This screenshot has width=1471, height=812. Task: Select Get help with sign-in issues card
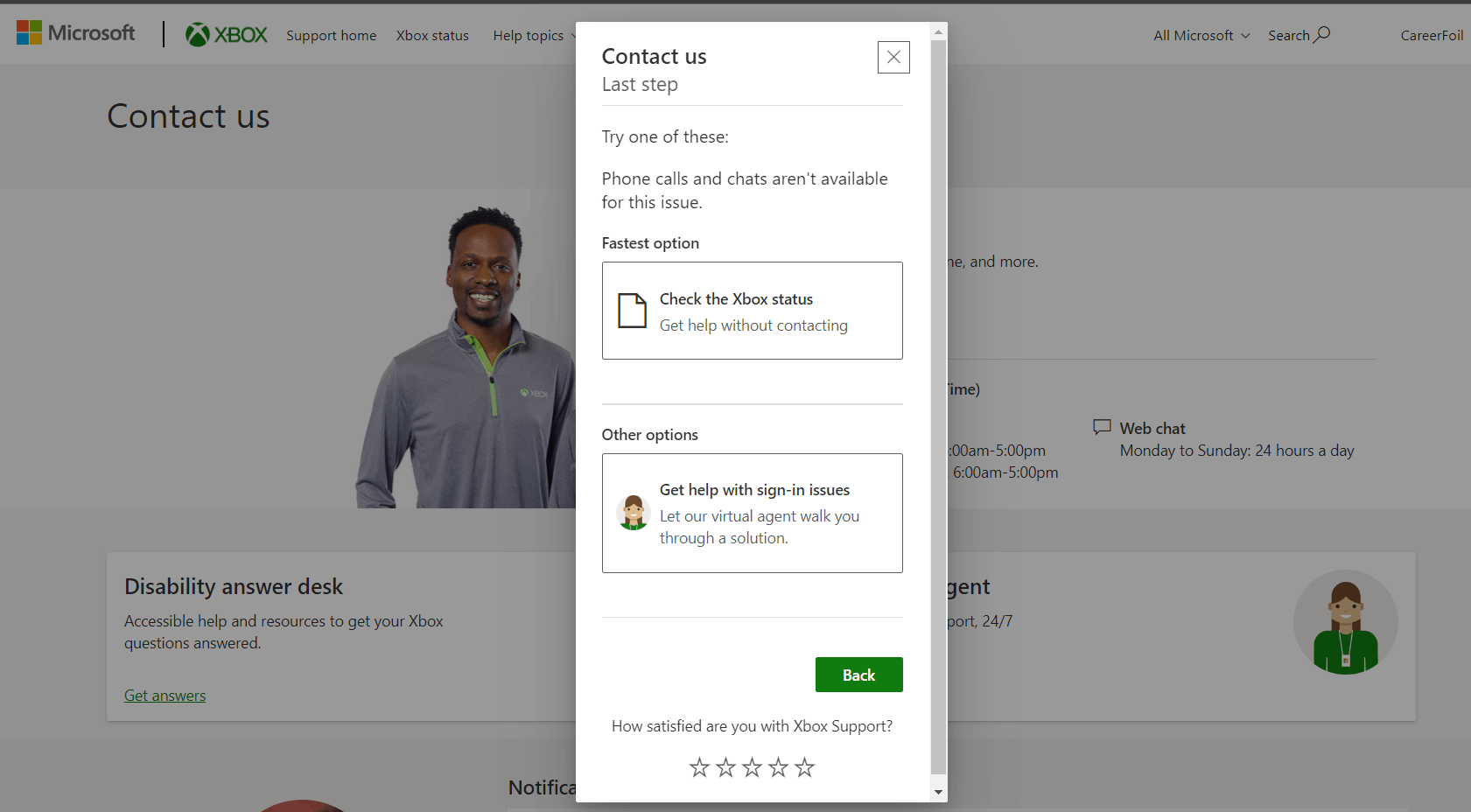pyautogui.click(x=752, y=513)
